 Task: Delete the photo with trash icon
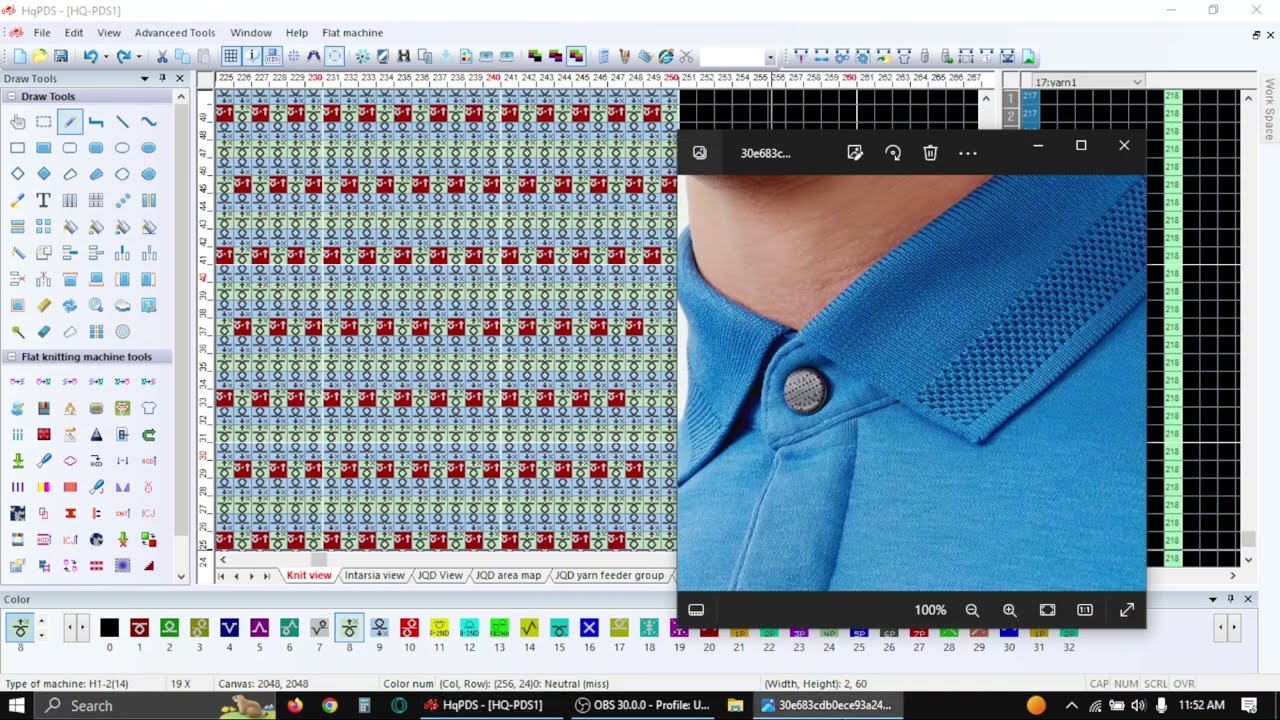click(930, 153)
